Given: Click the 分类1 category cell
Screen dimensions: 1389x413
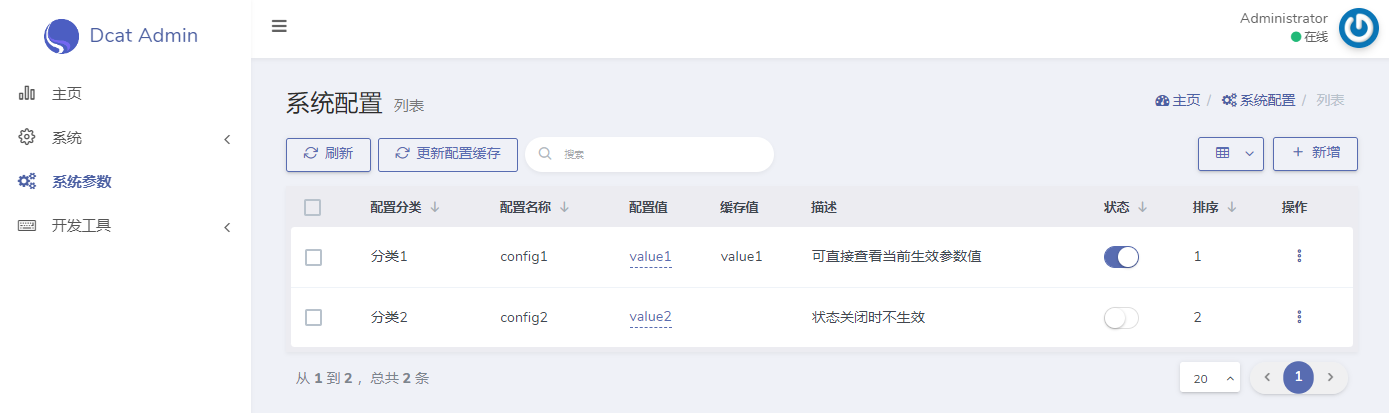Looking at the screenshot, I should (389, 257).
